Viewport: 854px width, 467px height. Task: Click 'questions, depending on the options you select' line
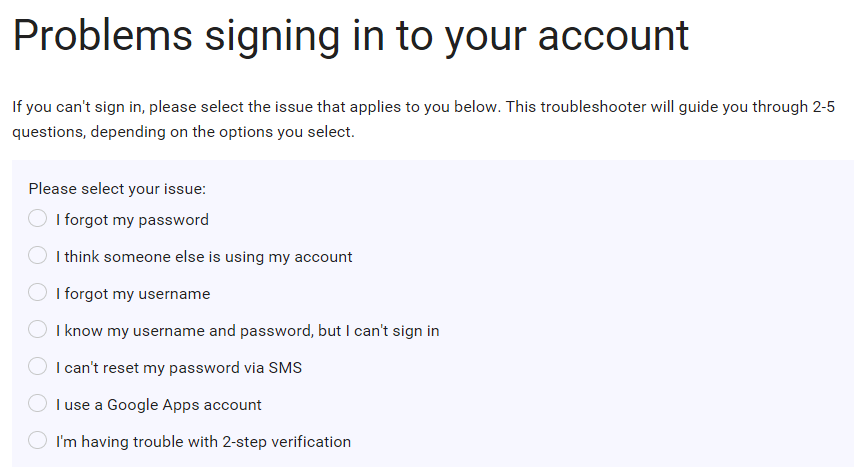tap(183, 132)
